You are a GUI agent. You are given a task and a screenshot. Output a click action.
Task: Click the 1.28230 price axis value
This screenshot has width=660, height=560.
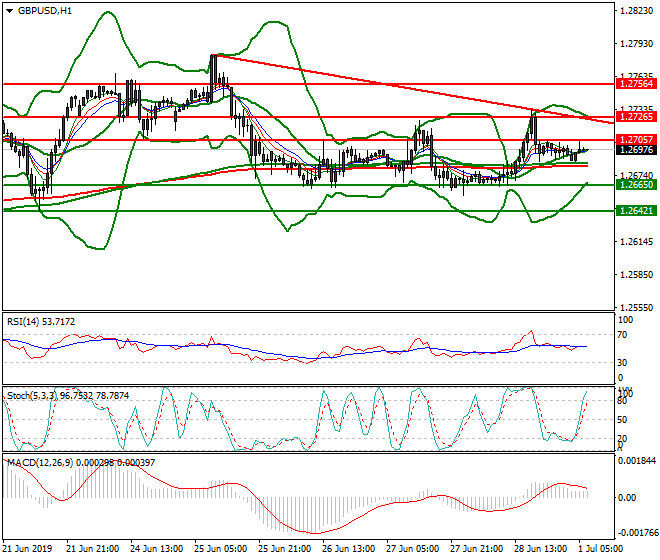[x=637, y=11]
